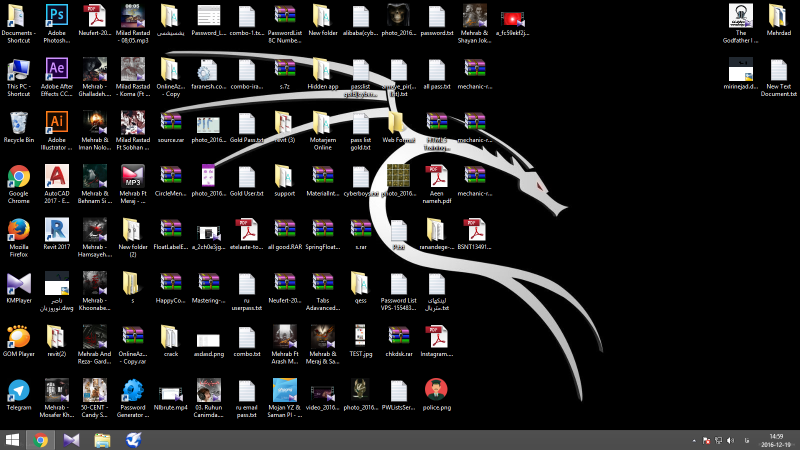800x450 pixels.
Task: Click the Telegram desktop icon
Action: (x=18, y=389)
